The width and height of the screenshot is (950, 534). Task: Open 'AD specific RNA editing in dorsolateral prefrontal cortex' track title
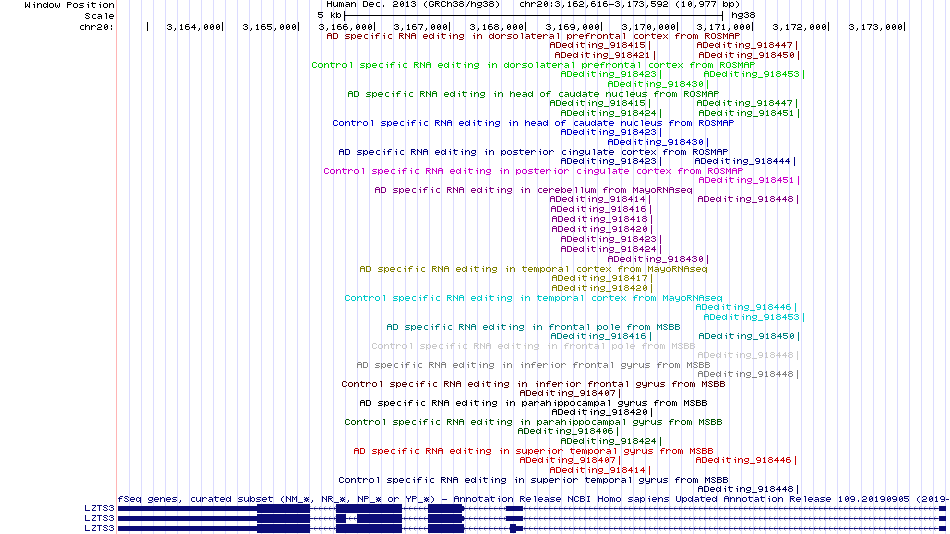pos(533,36)
